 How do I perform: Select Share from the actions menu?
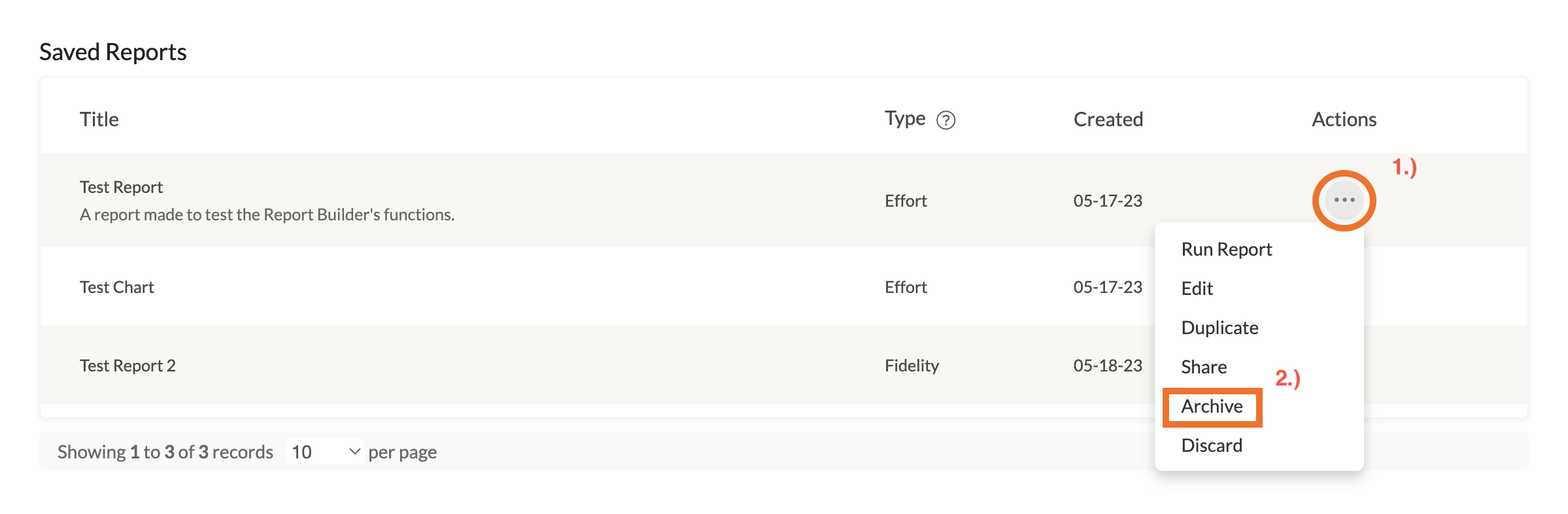[1203, 367]
